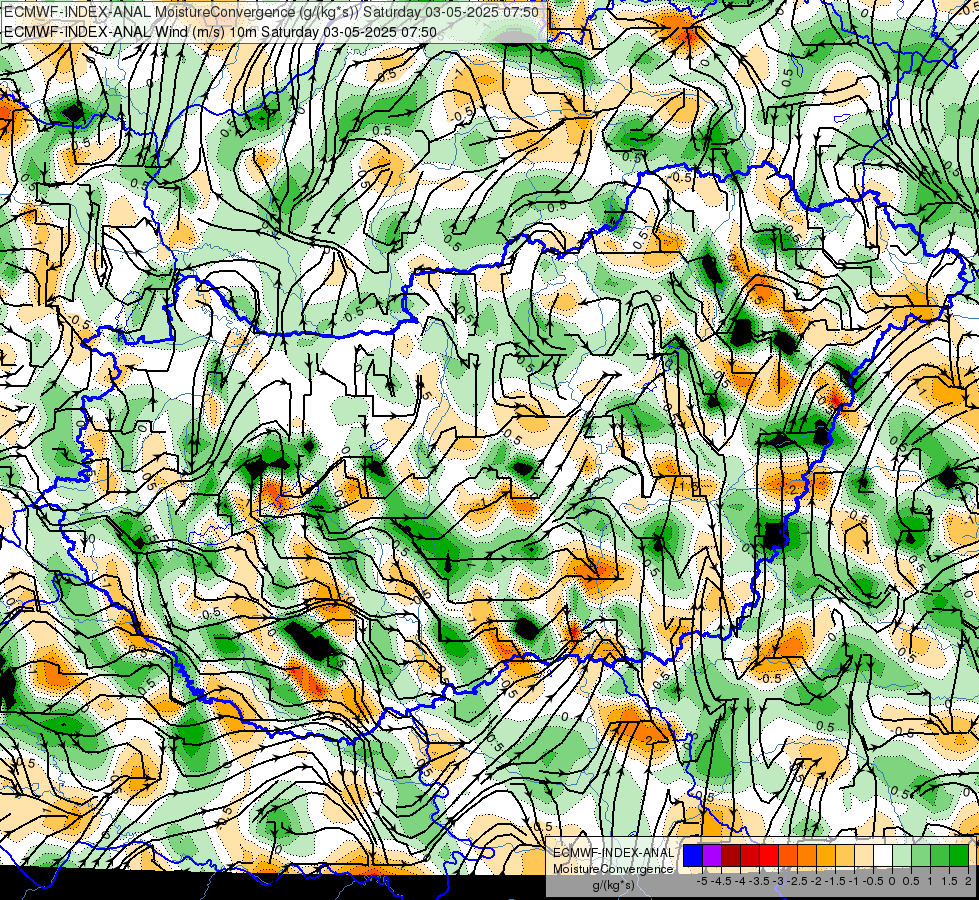
Task: Click the legend label ECMWF-INDEX-ANAL
Action: tap(614, 853)
